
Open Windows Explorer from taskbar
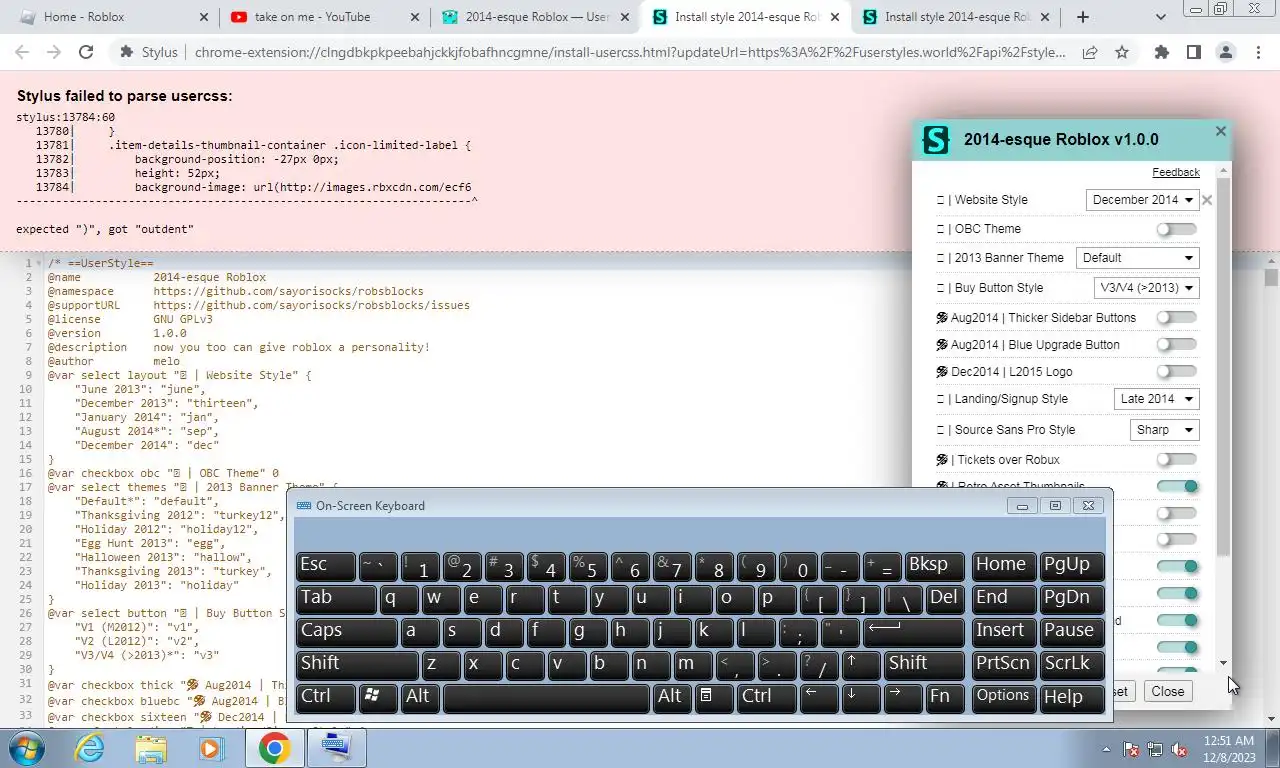pos(151,748)
